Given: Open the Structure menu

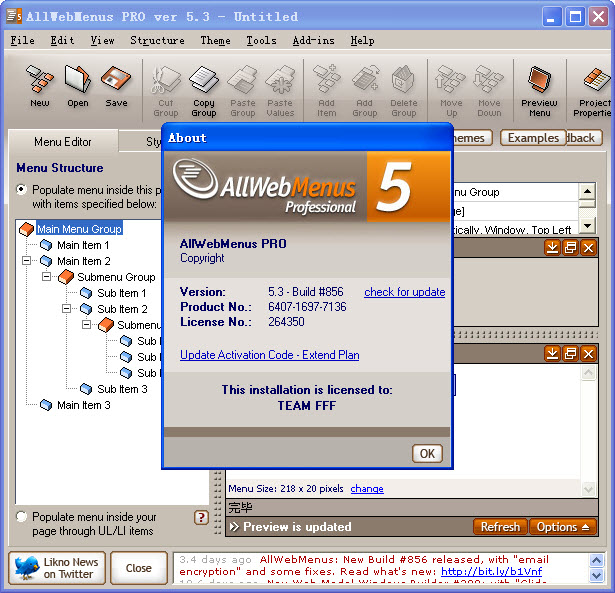Looking at the screenshot, I should [x=157, y=40].
